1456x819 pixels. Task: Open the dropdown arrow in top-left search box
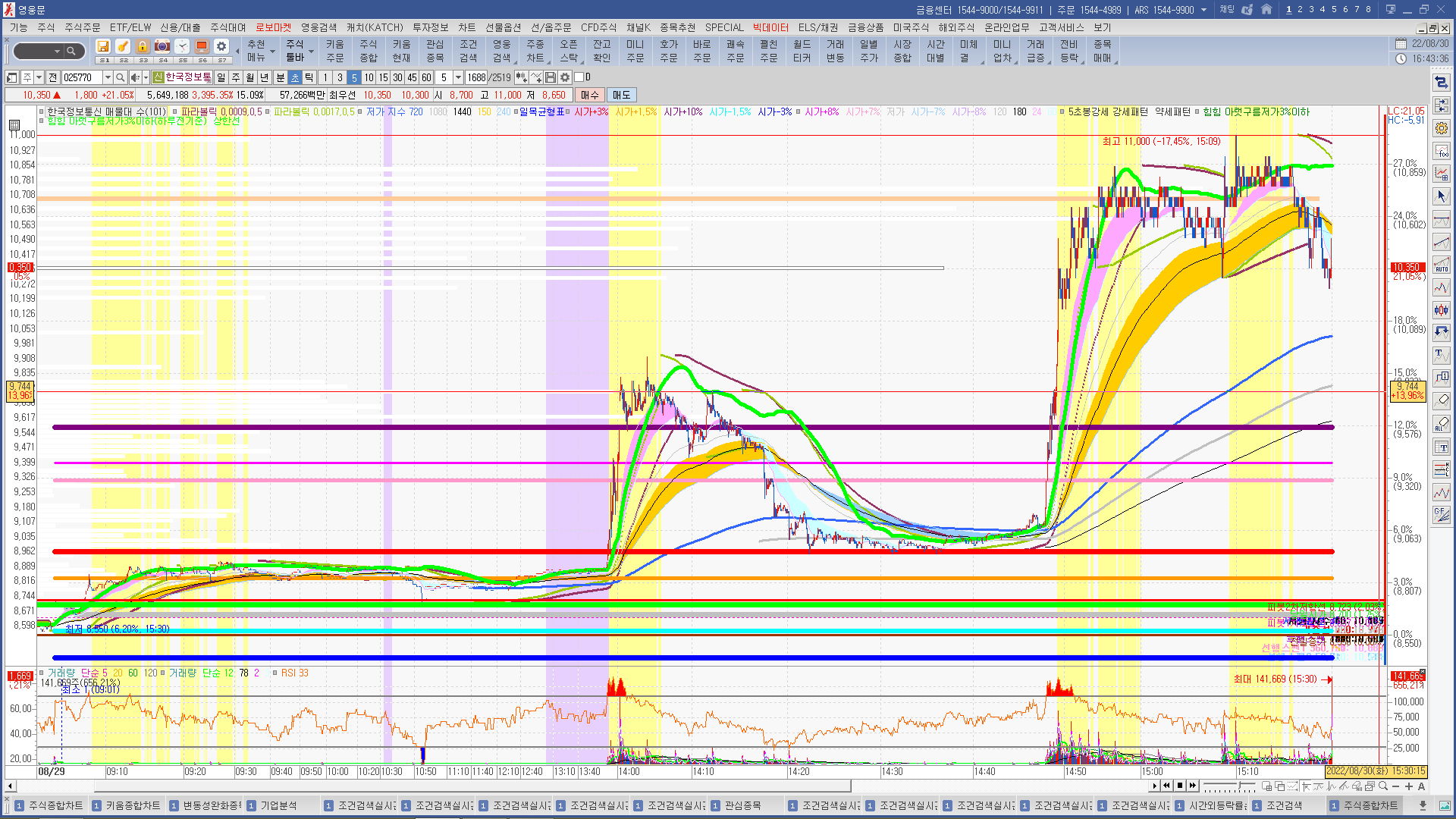point(57,51)
